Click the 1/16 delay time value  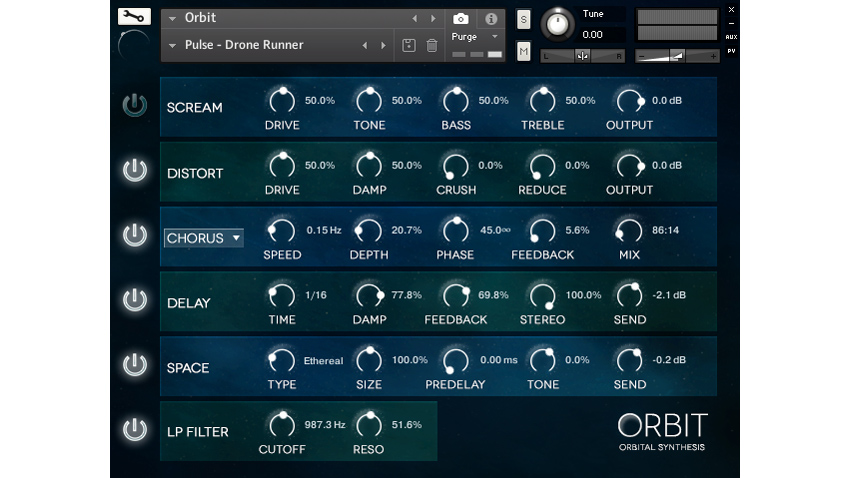coord(315,295)
